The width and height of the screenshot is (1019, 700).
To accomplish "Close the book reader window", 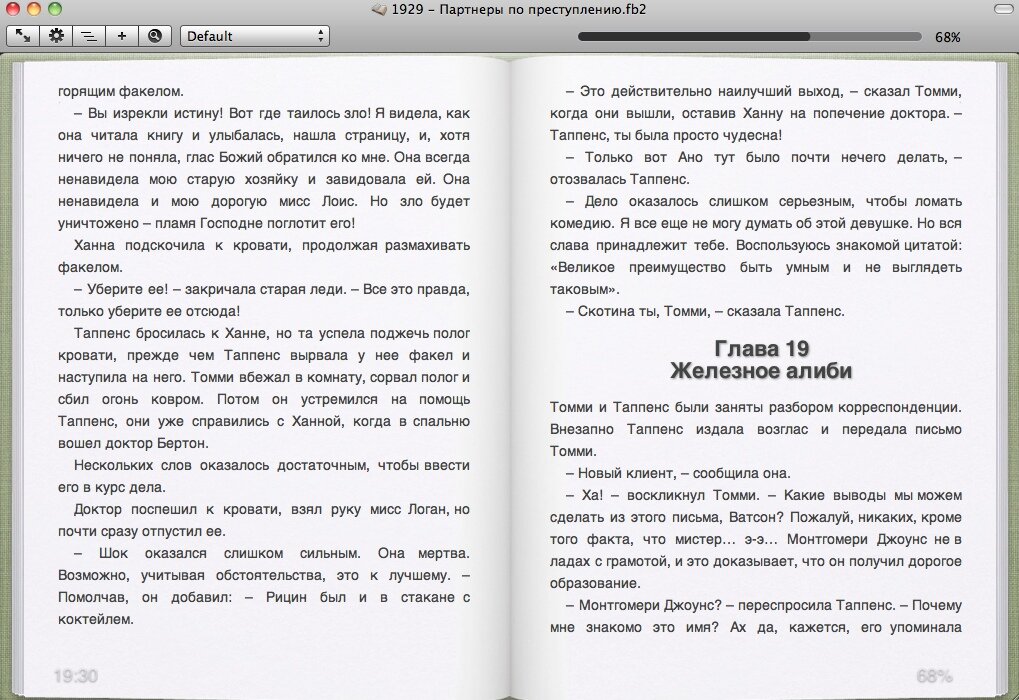I will click(13, 9).
